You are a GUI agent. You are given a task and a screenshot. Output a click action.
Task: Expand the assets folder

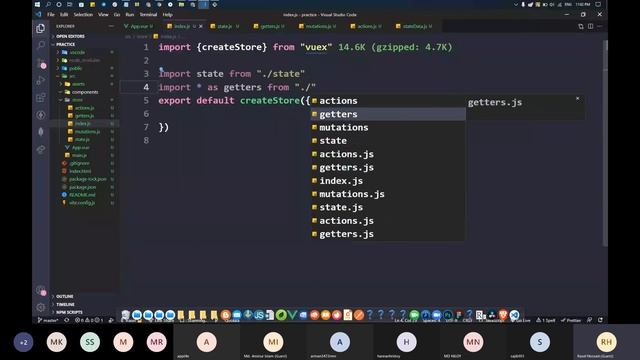coord(78,84)
